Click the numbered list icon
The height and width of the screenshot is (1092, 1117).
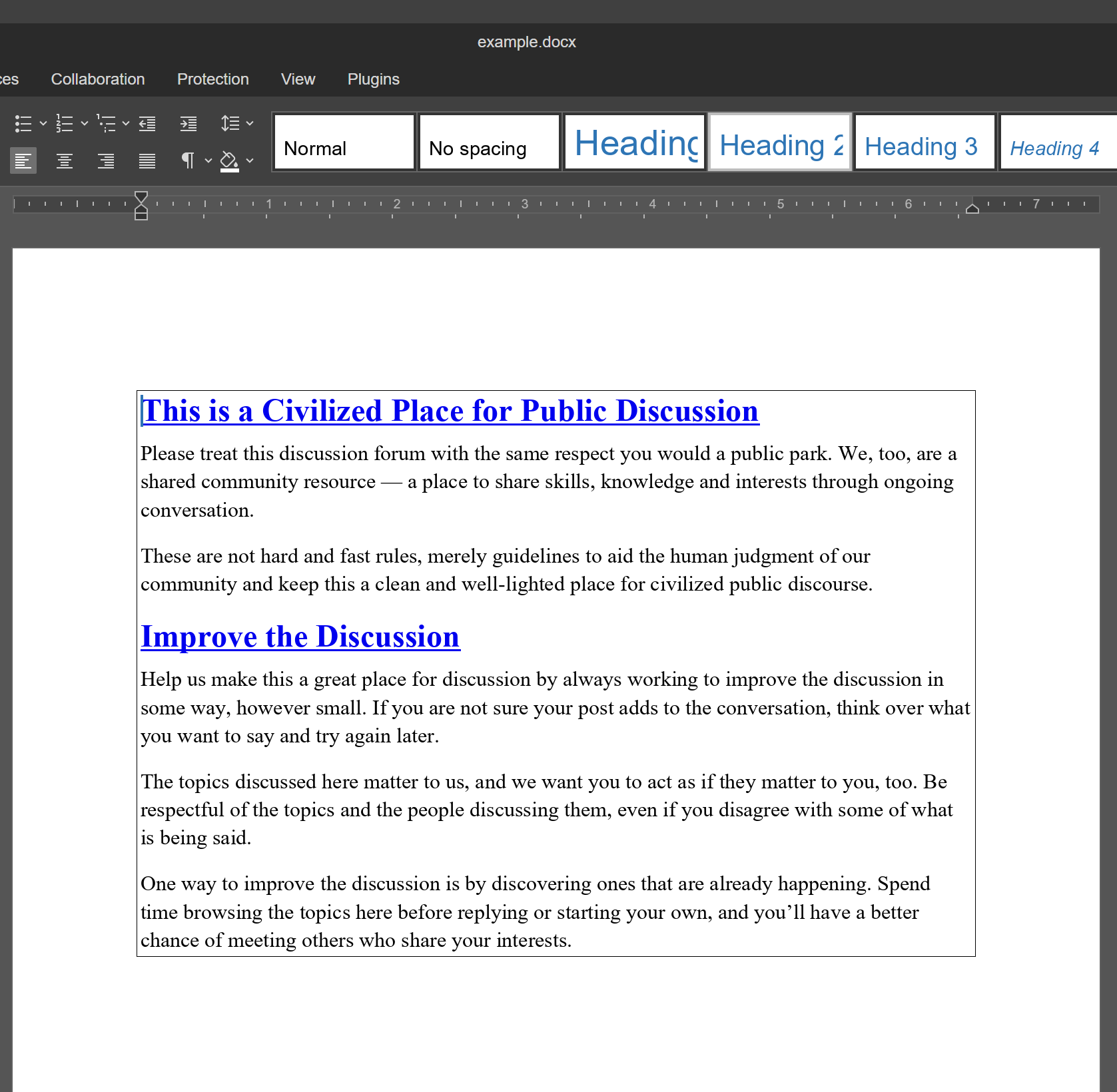[65, 123]
